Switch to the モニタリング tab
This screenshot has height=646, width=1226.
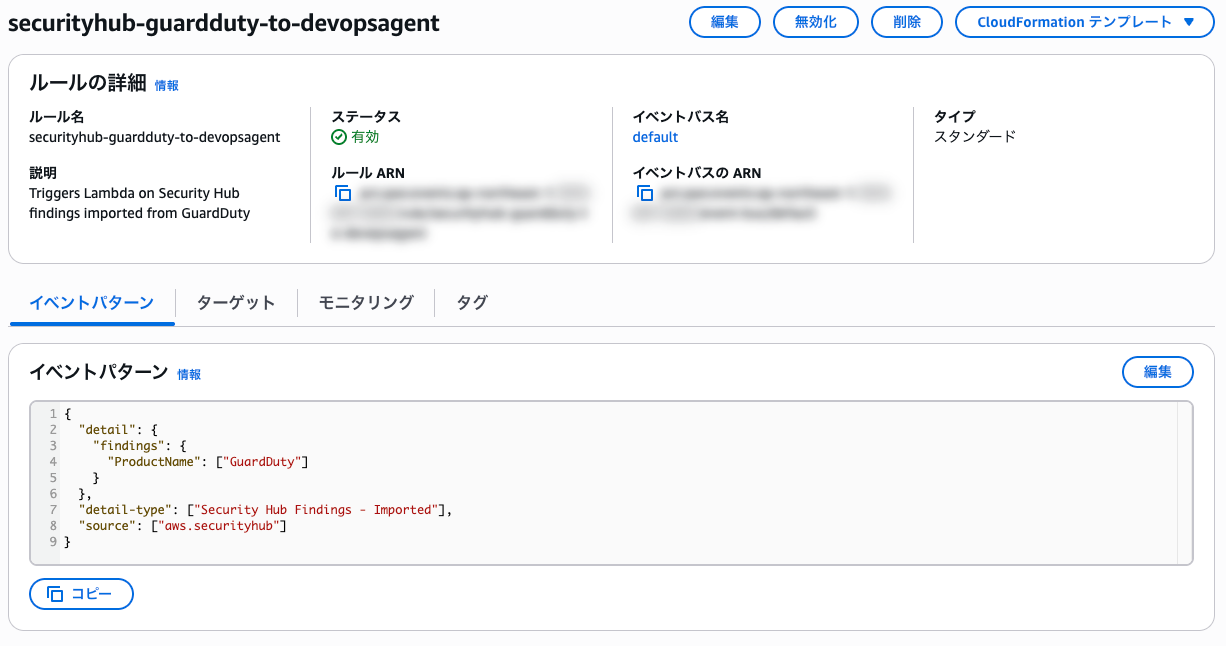tap(366, 303)
